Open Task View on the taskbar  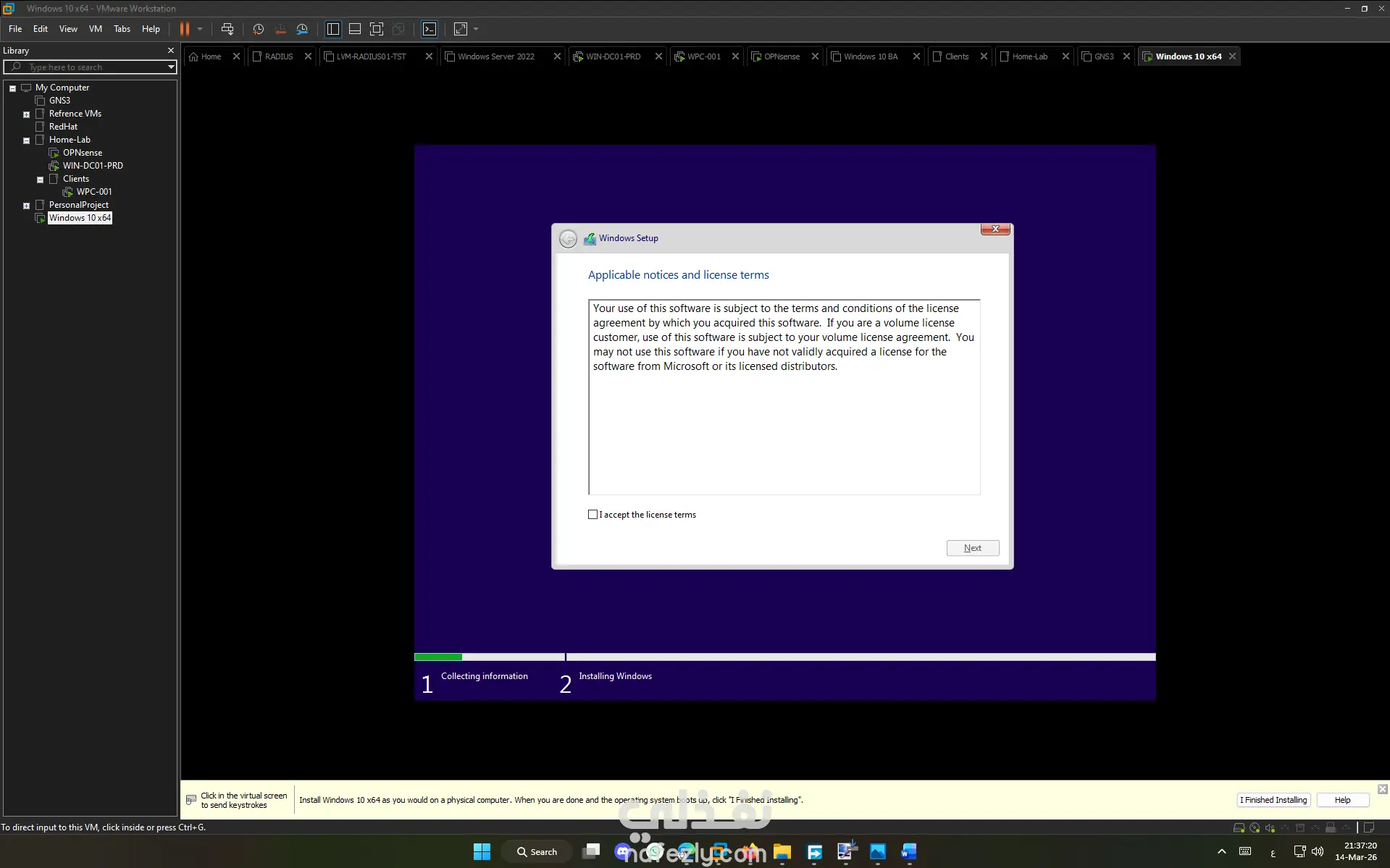point(592,852)
